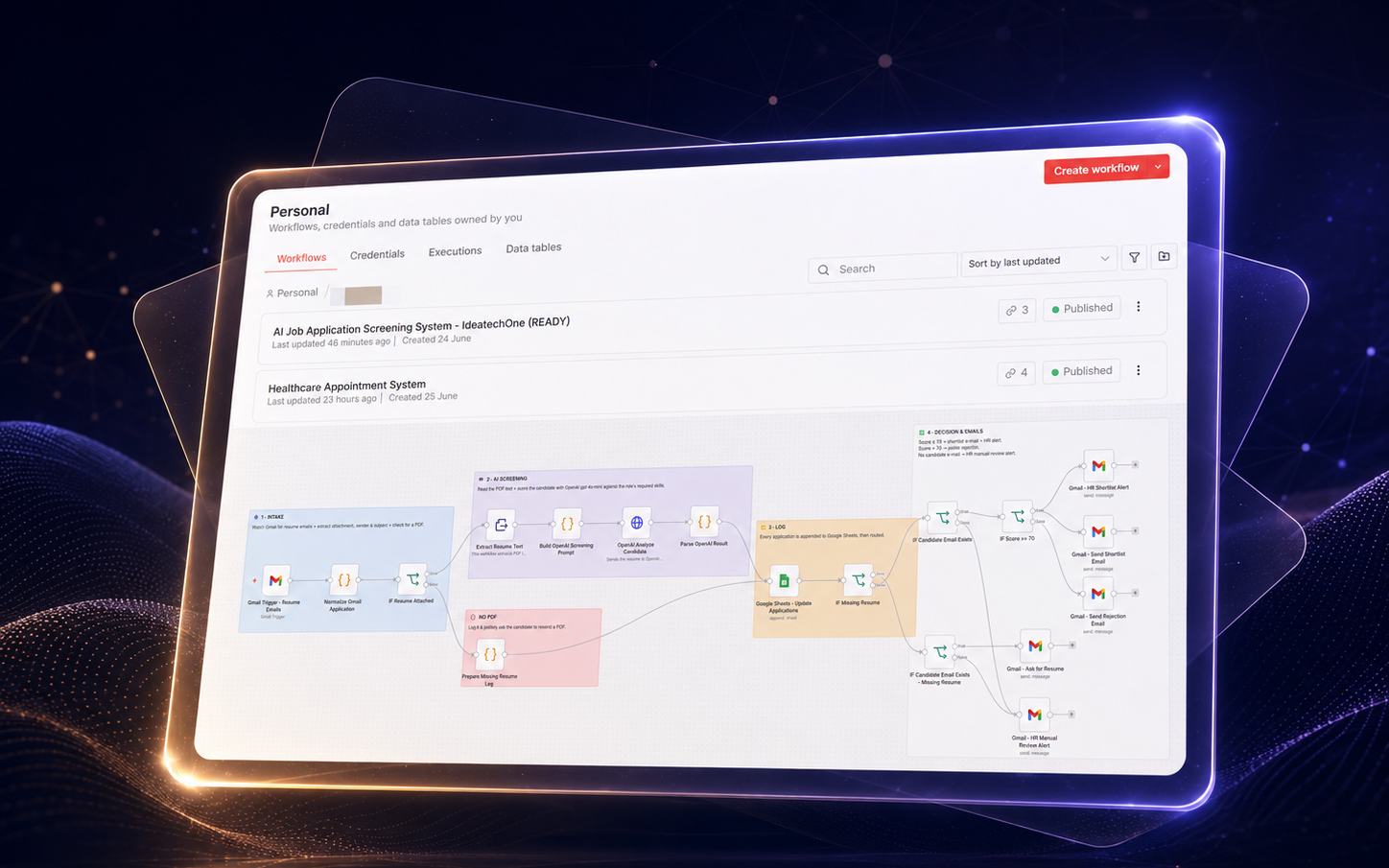Image resolution: width=1389 pixels, height=868 pixels.
Task: Click the Published badge on Healthcare Appointment System
Action: [1081, 371]
